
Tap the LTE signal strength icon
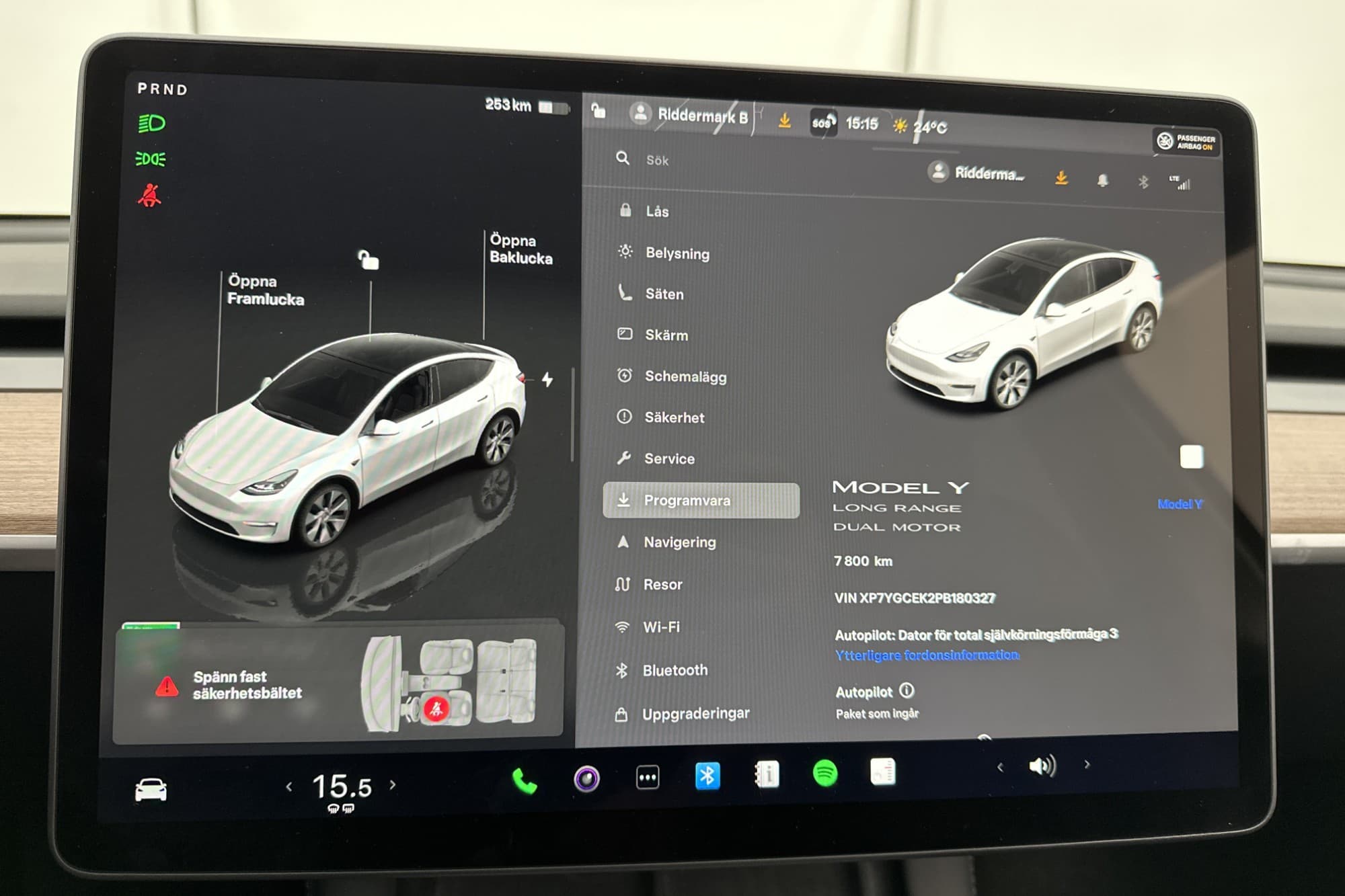pos(1180,183)
